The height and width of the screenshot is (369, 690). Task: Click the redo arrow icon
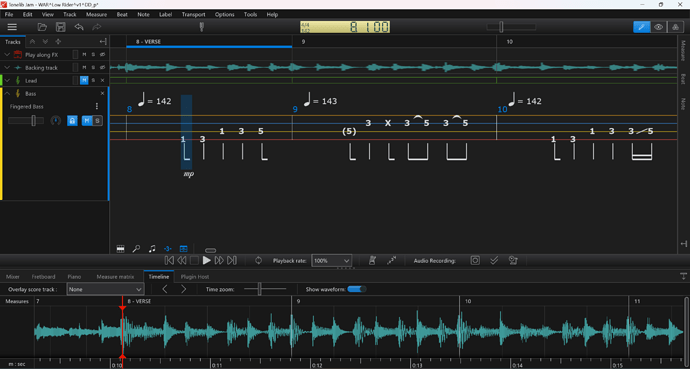coord(96,27)
